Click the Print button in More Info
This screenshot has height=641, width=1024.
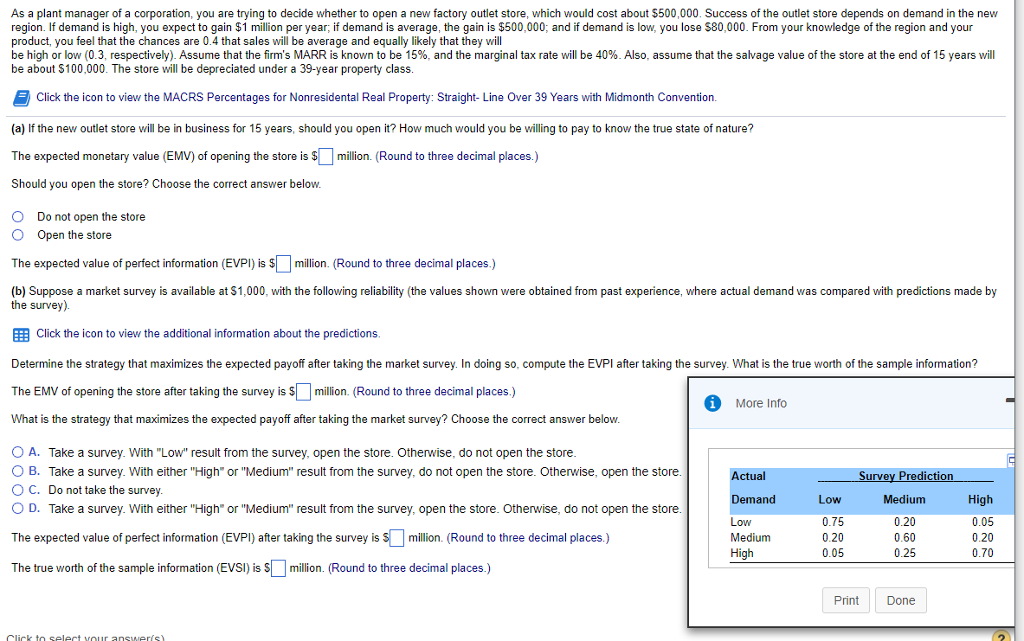[846, 601]
